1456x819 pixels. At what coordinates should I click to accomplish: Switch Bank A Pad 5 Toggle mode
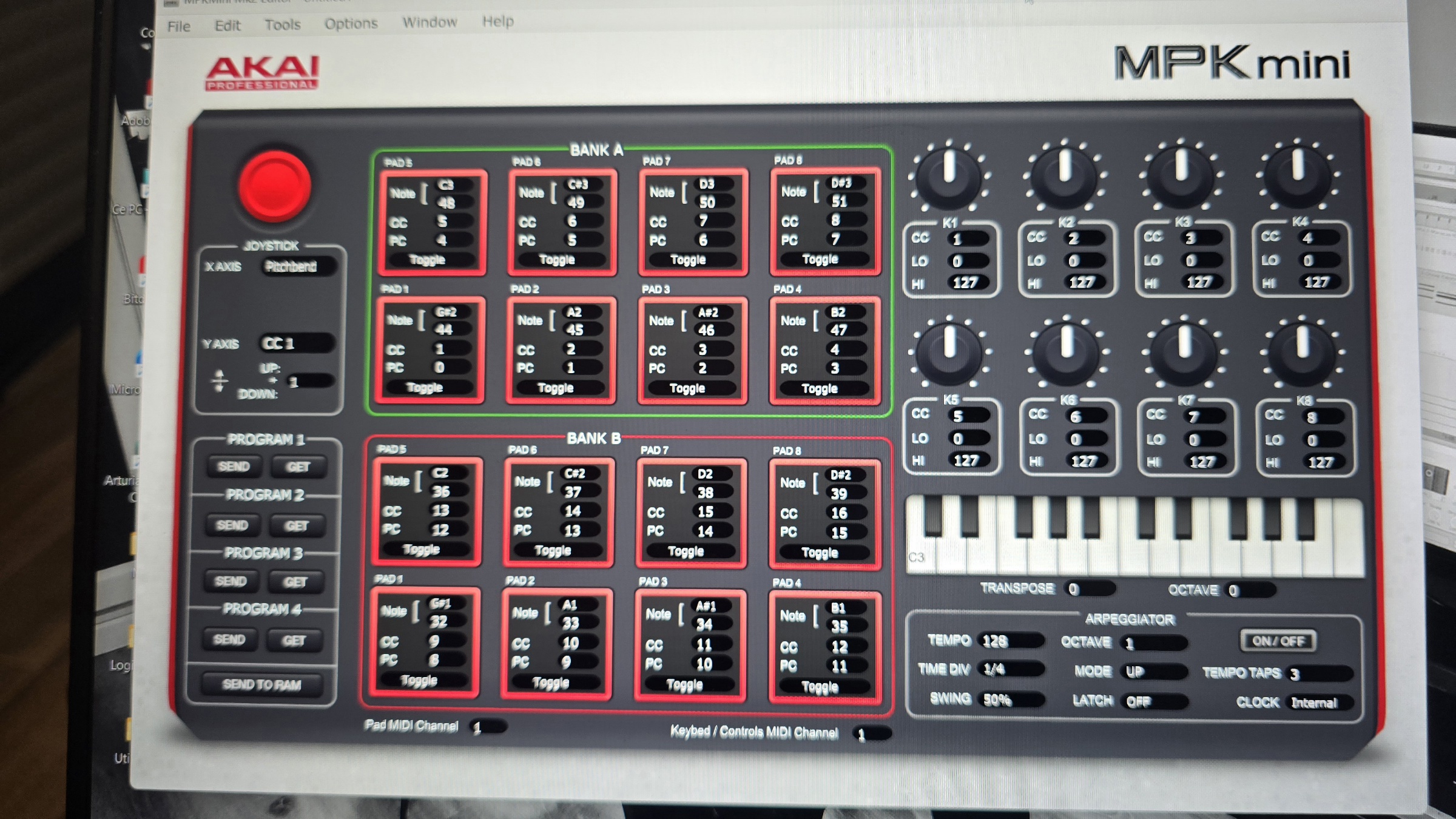pyautogui.click(x=427, y=260)
